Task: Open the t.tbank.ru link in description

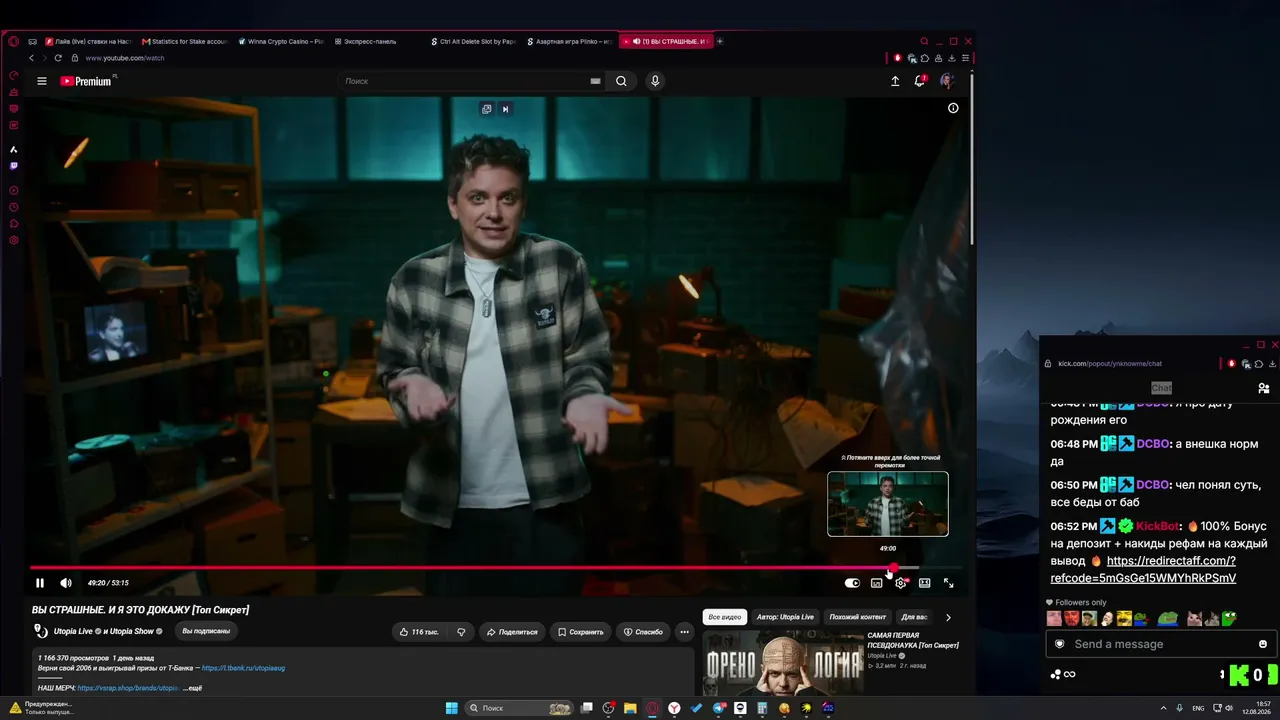Action: pyautogui.click(x=243, y=668)
